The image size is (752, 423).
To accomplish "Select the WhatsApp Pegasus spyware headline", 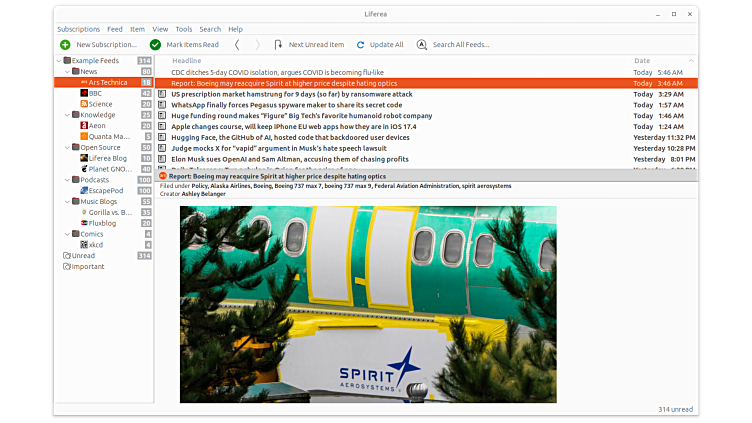I will pos(286,105).
